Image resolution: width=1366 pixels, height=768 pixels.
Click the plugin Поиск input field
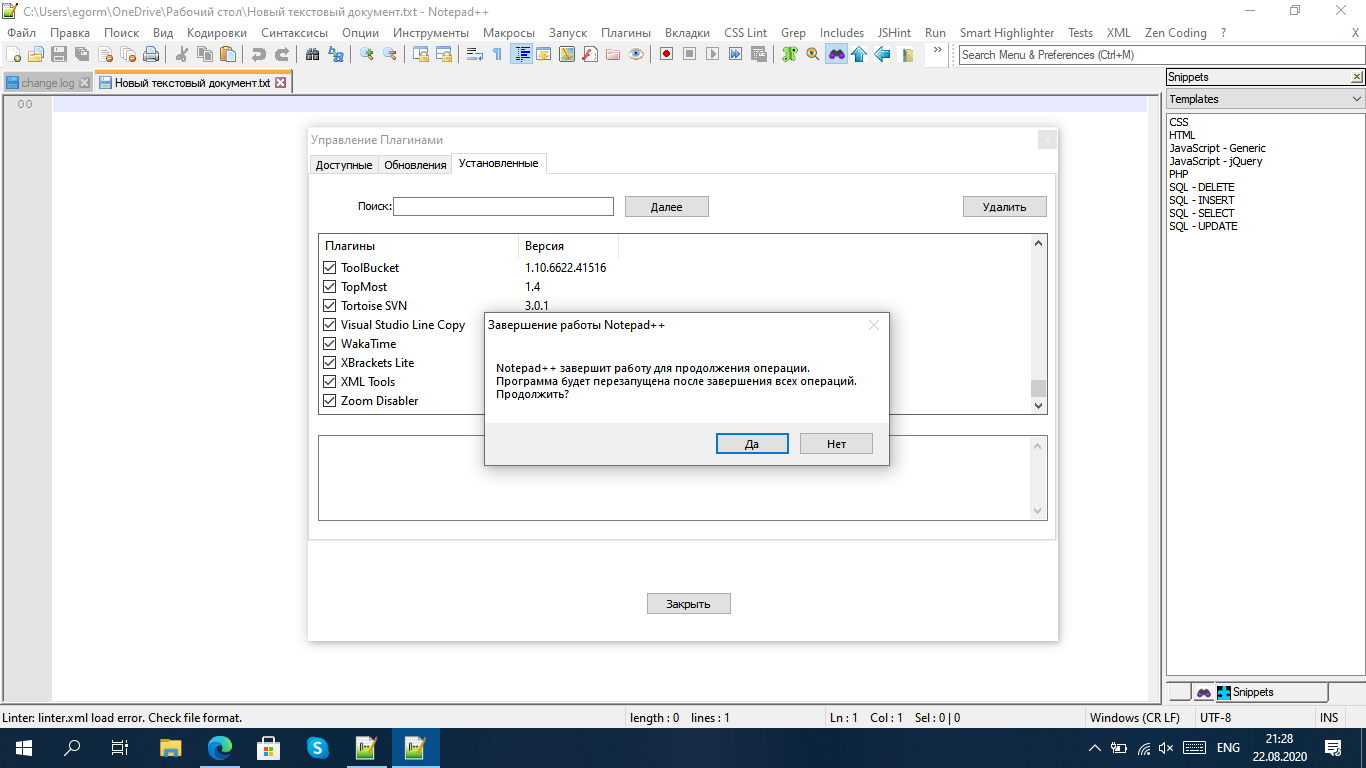point(503,207)
